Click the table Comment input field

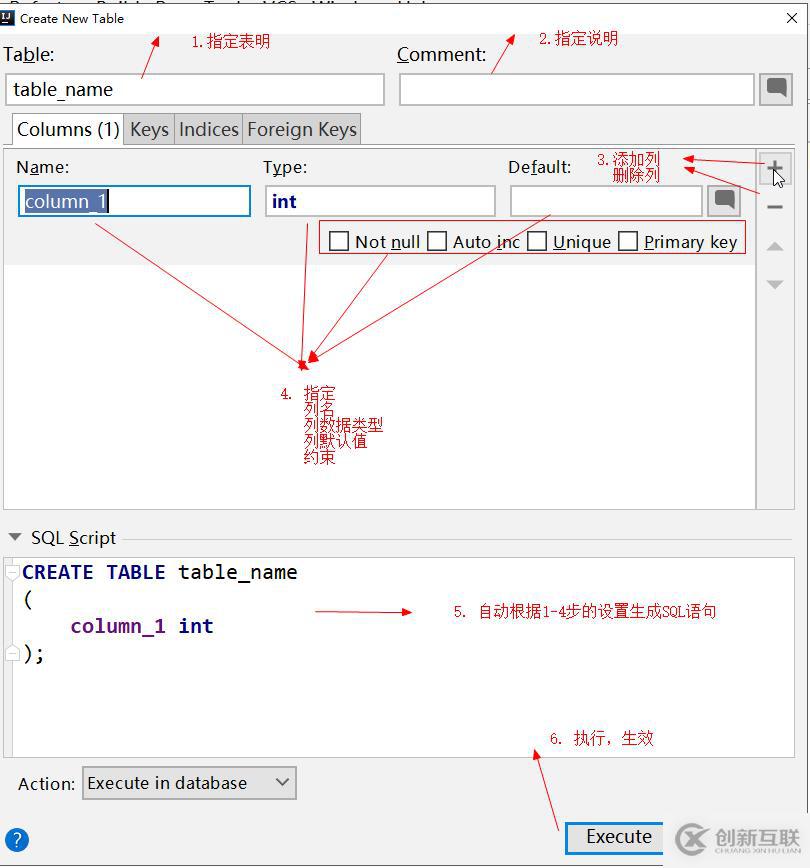(x=576, y=89)
